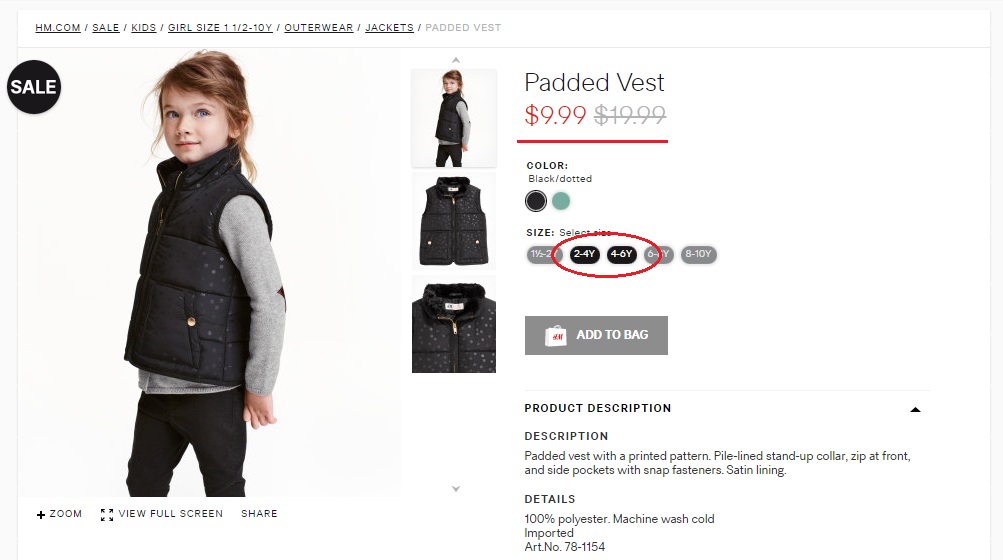Collapse the Product Description section

click(915, 409)
